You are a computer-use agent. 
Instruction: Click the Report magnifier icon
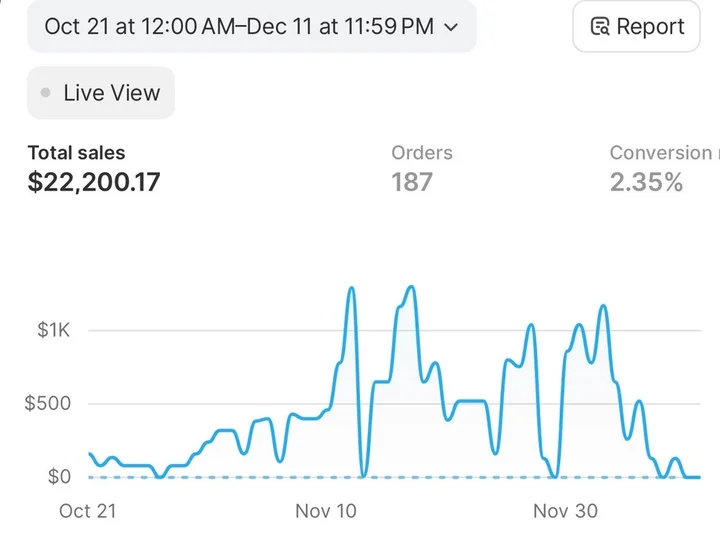[600, 27]
